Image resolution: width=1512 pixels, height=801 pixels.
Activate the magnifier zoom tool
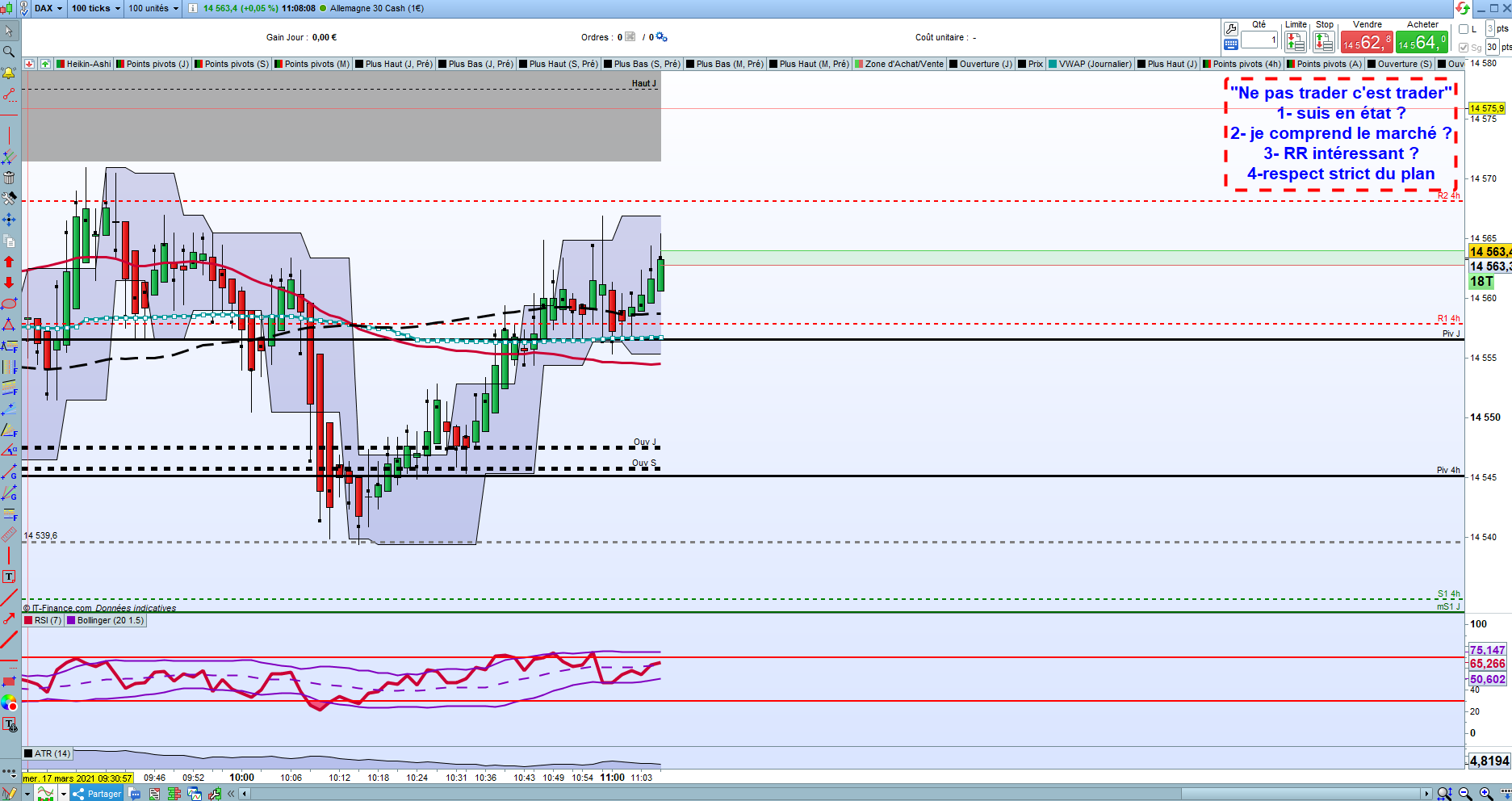tap(9, 52)
